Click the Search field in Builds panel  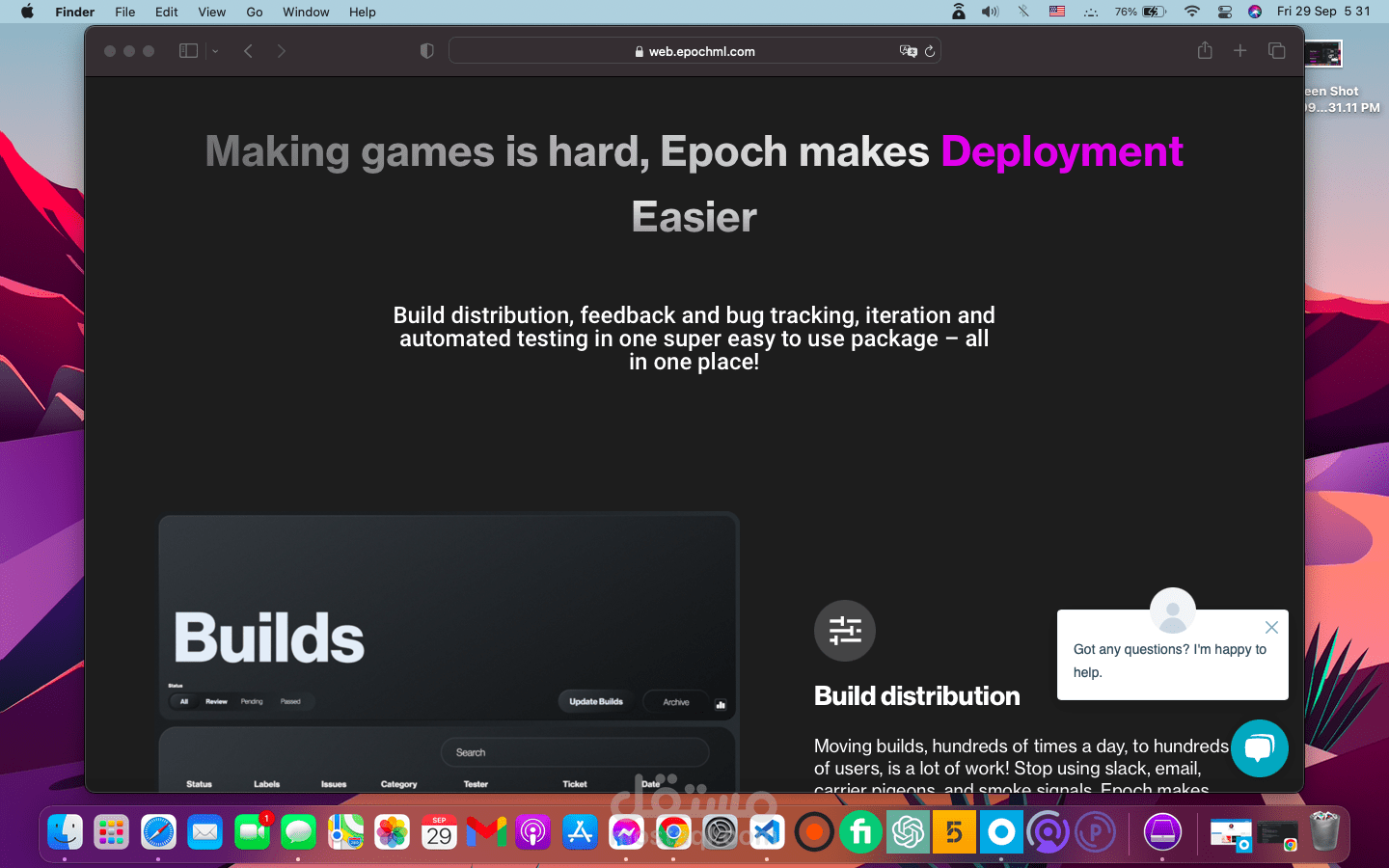tap(575, 752)
